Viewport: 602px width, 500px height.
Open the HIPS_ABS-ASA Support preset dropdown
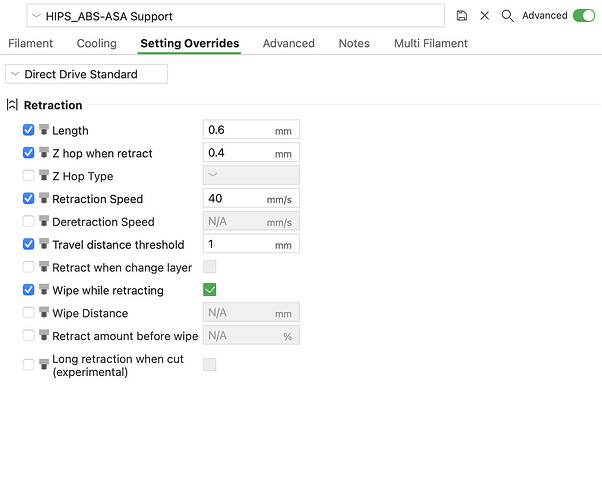point(235,16)
